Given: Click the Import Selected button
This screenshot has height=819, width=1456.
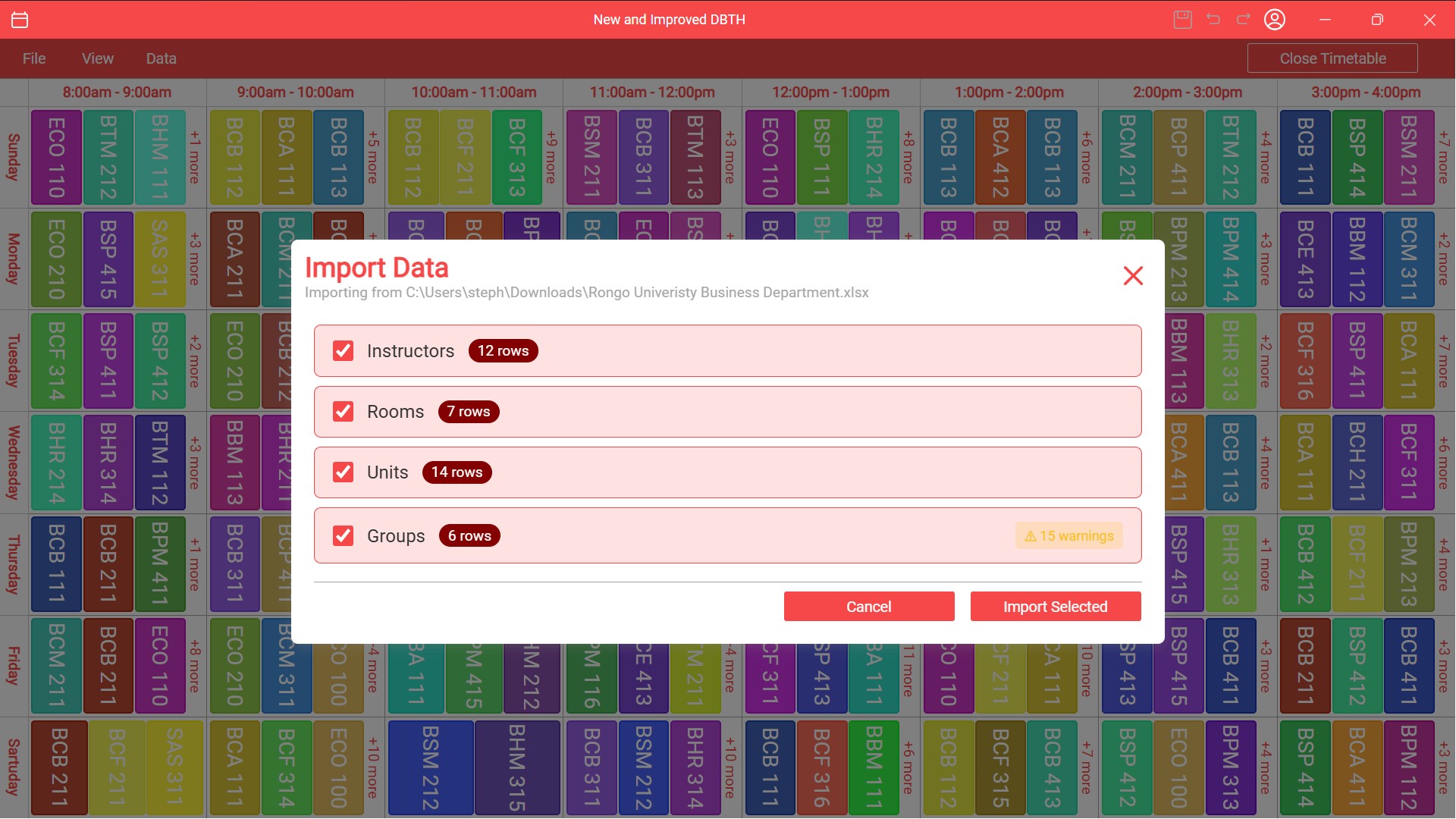Looking at the screenshot, I should 1055,607.
